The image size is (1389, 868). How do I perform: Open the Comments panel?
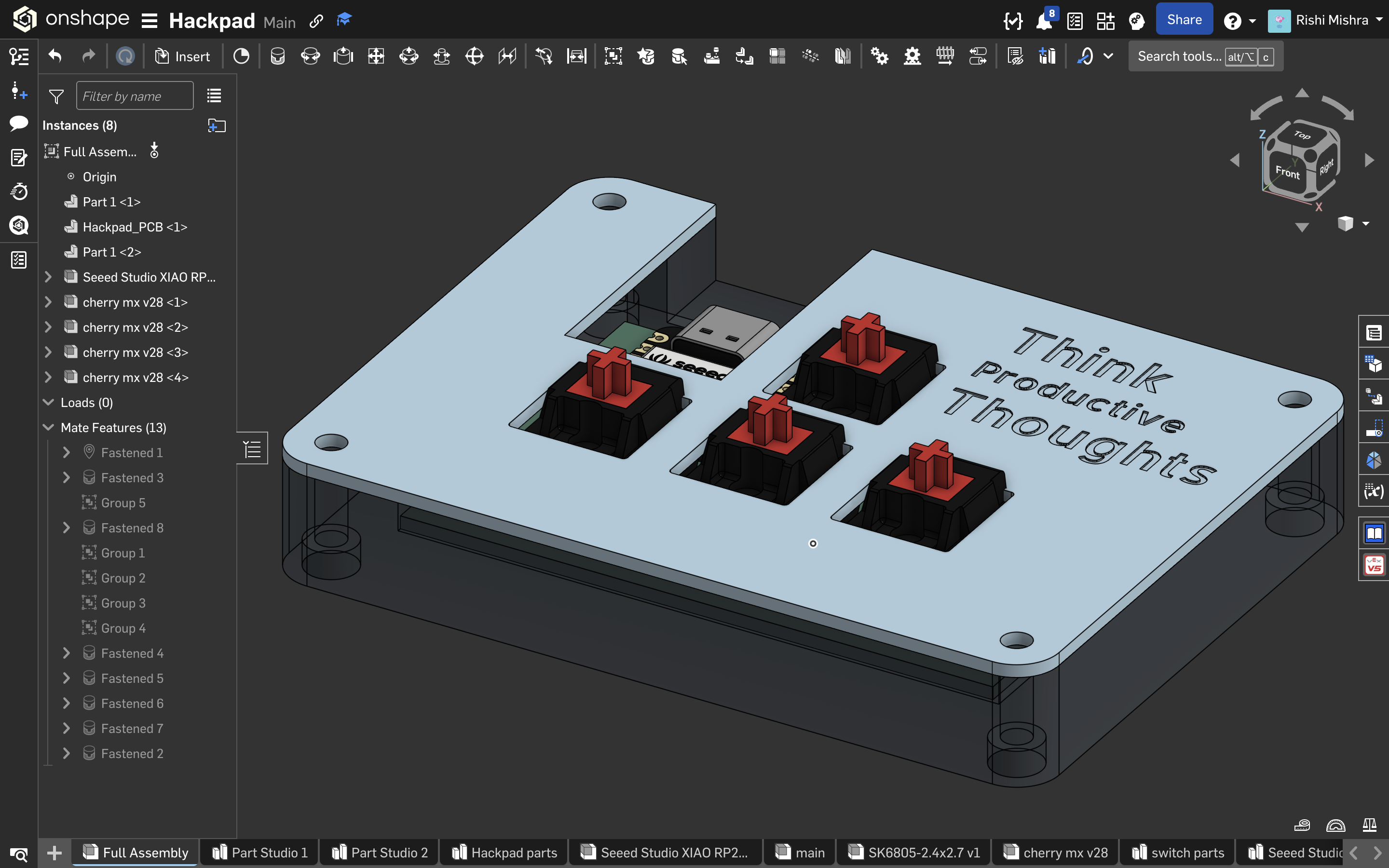pyautogui.click(x=19, y=123)
